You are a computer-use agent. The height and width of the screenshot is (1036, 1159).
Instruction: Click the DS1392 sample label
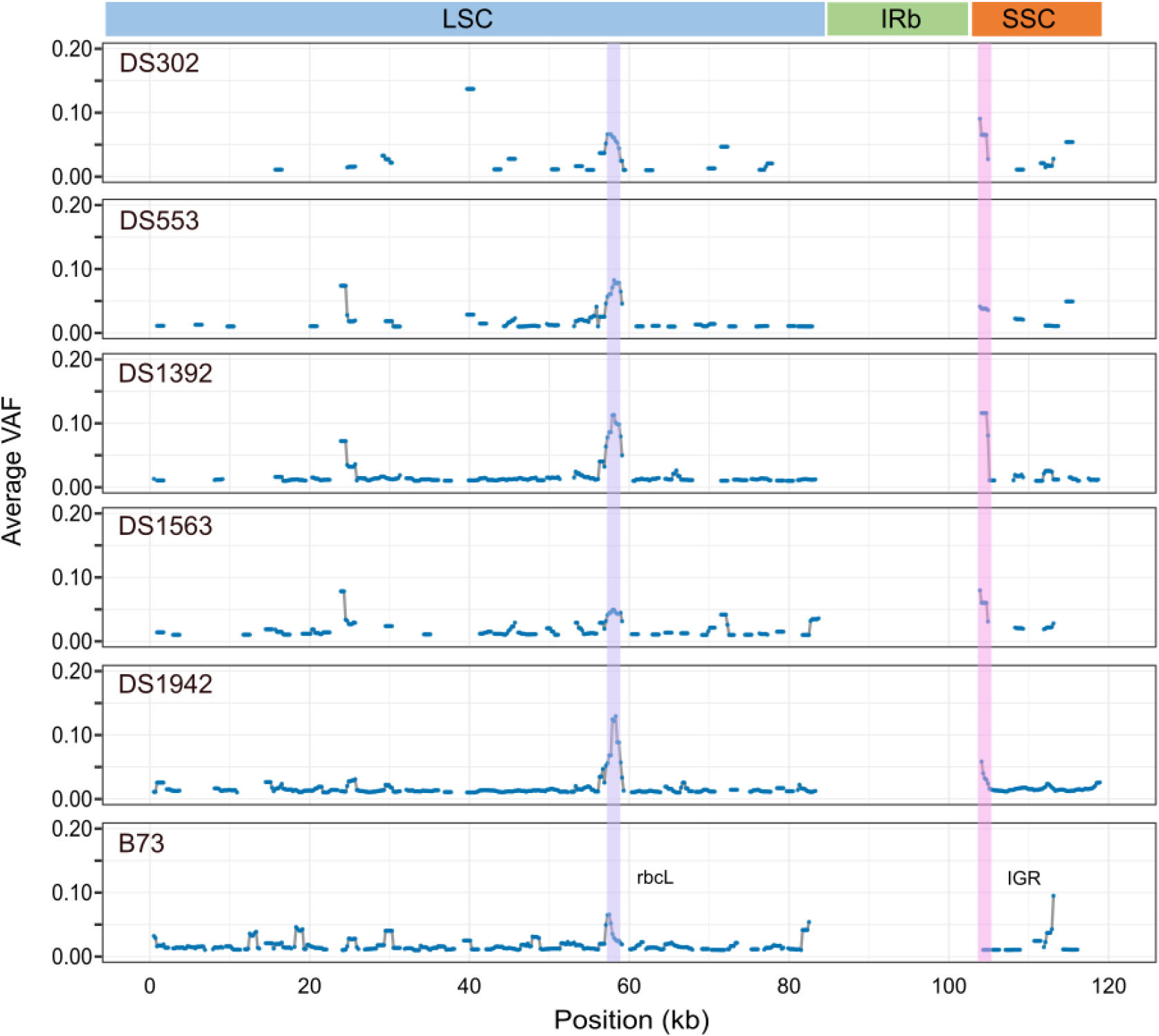[x=165, y=373]
